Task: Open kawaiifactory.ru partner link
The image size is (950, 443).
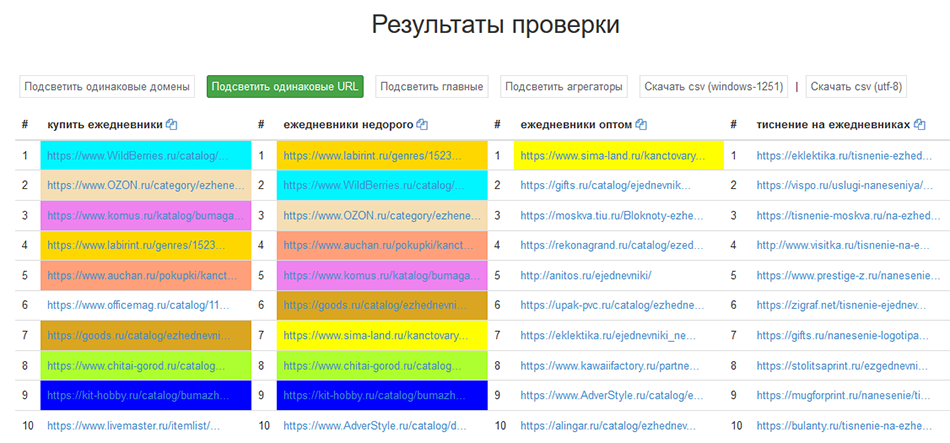Action: 610,365
